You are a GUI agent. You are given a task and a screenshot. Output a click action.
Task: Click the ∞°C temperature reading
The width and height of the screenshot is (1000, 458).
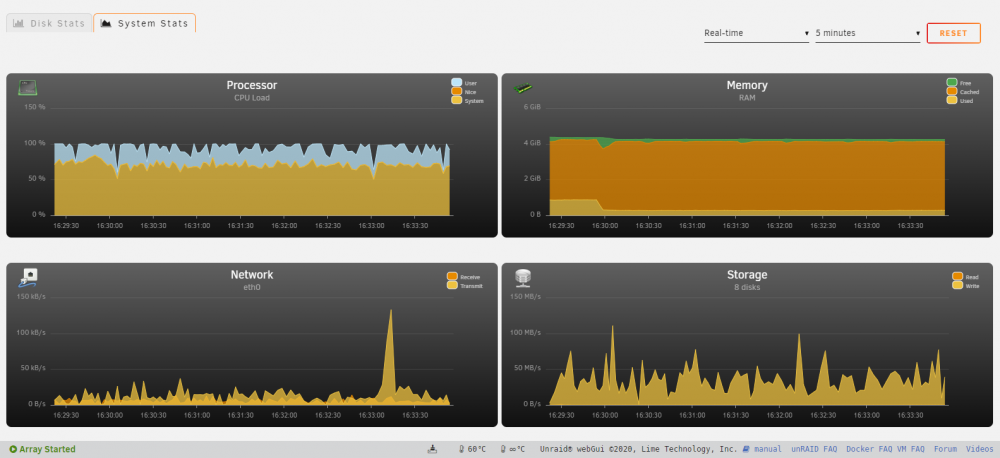[513, 449]
